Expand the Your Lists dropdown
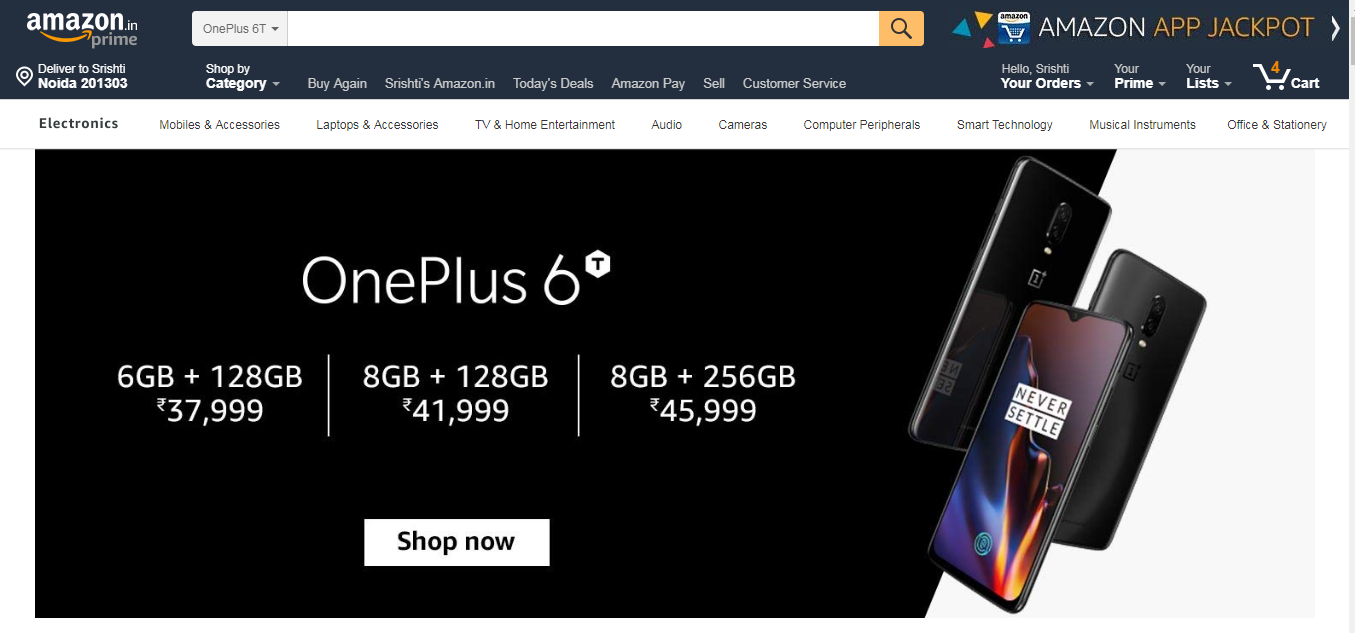 pos(1209,76)
